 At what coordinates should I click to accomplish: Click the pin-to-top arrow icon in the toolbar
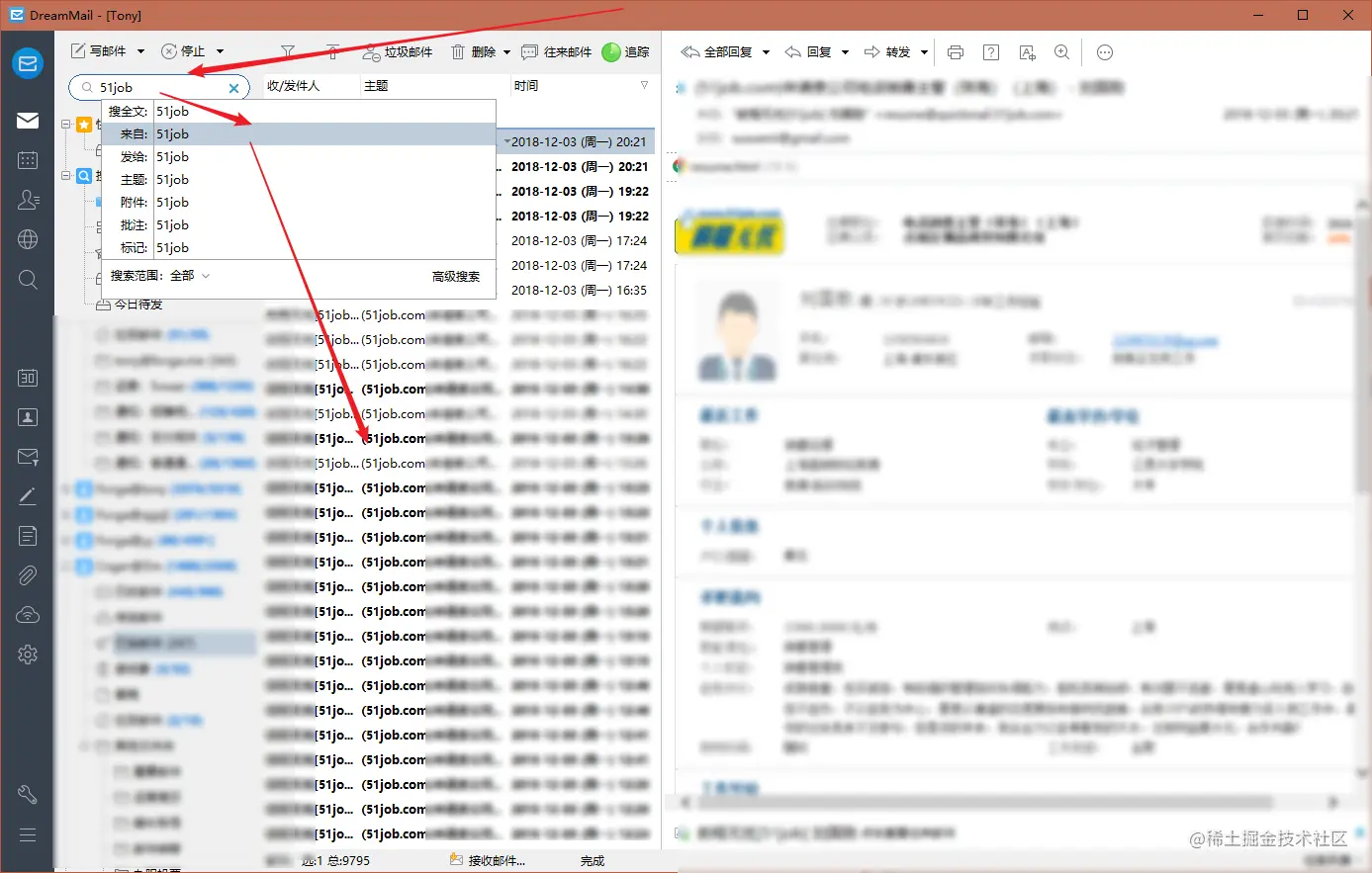332,51
